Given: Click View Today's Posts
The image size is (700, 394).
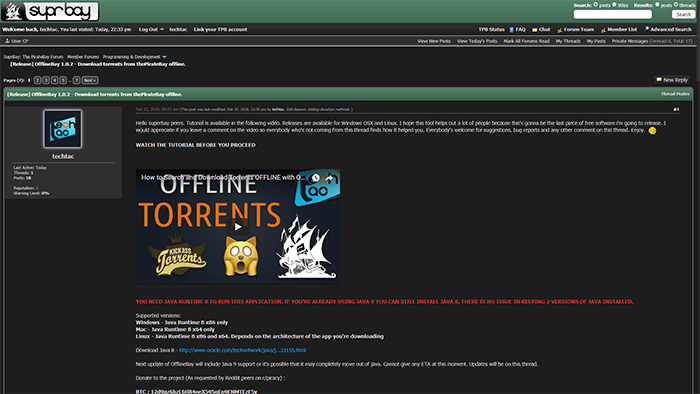Looking at the screenshot, I should (x=477, y=41).
